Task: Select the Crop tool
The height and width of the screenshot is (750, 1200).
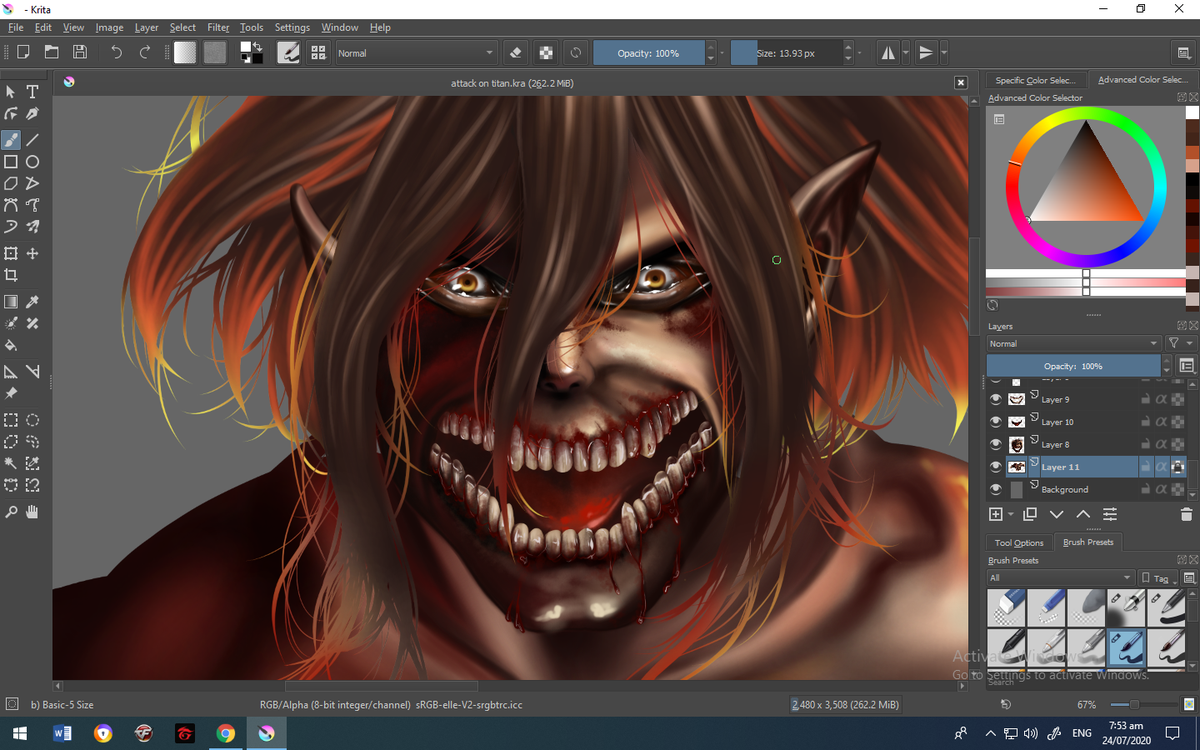Action: pos(11,275)
